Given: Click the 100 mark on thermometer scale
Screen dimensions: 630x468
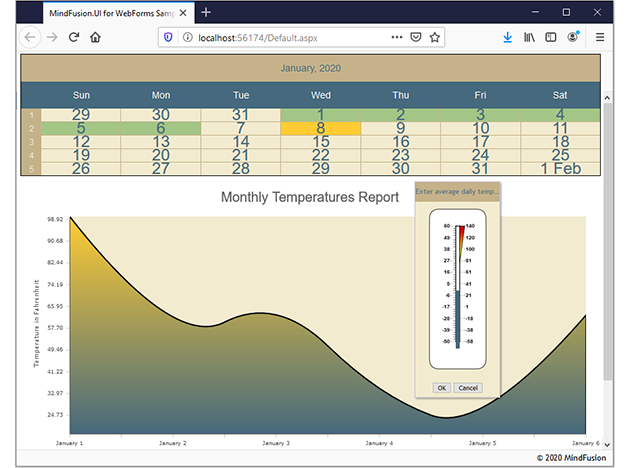Looking at the screenshot, I should 470,249.
